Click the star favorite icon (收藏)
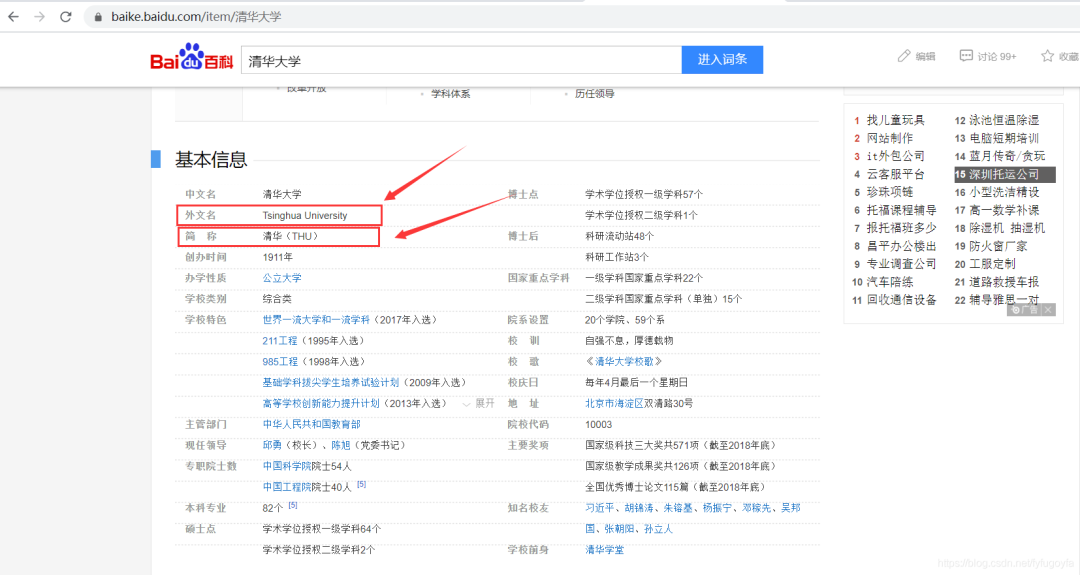 [1047, 56]
